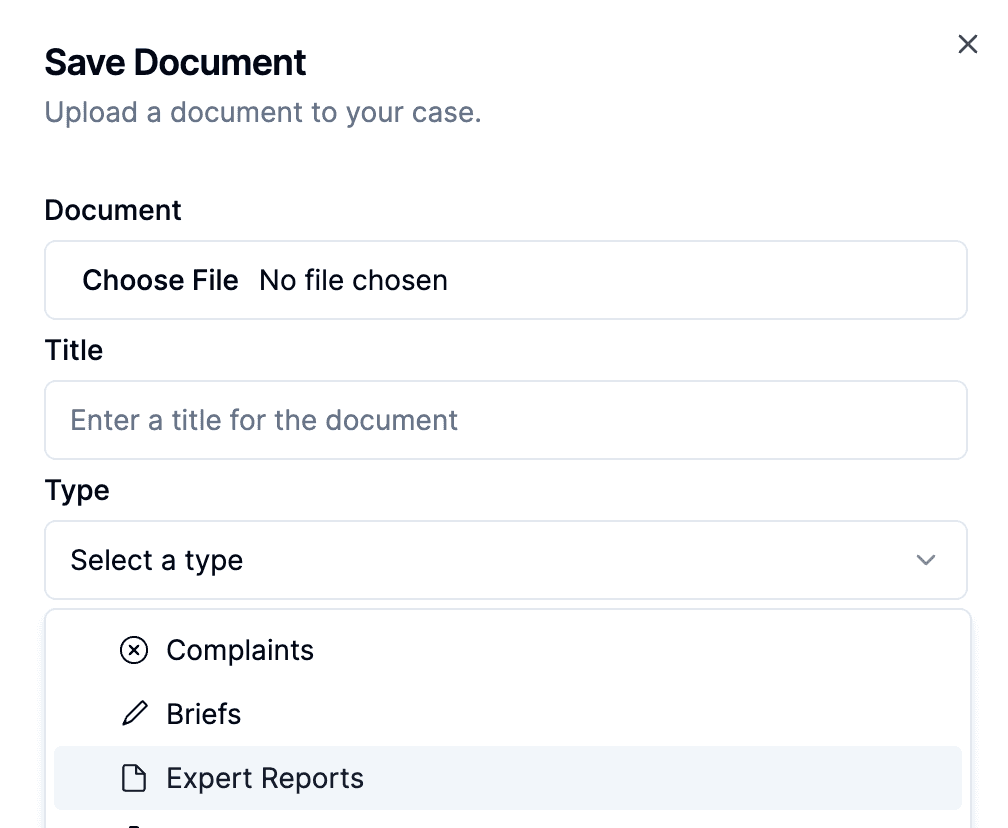Open the 'Select a type' dropdown
The image size is (1008, 828).
[505, 560]
